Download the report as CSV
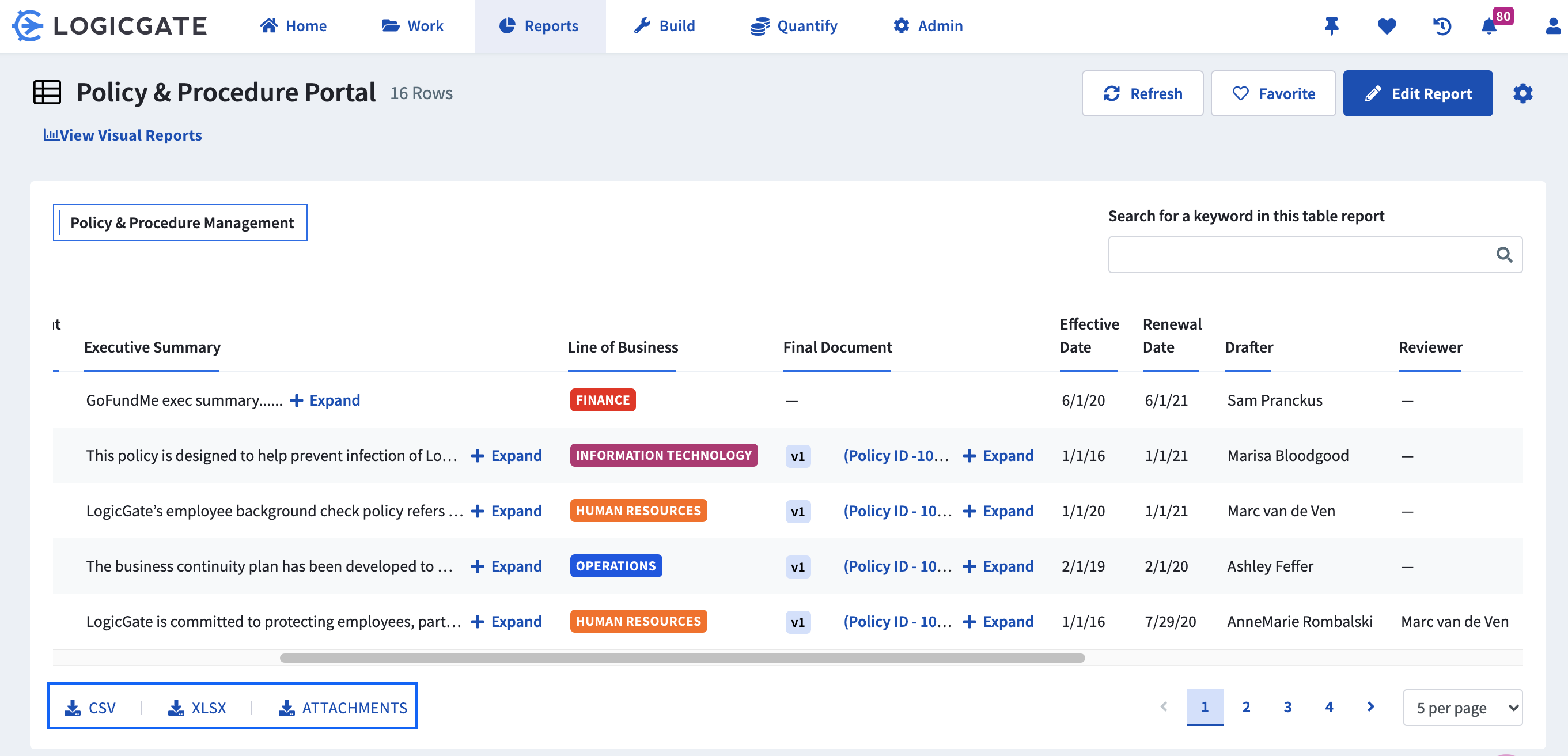This screenshot has height=756, width=1568. click(90, 707)
